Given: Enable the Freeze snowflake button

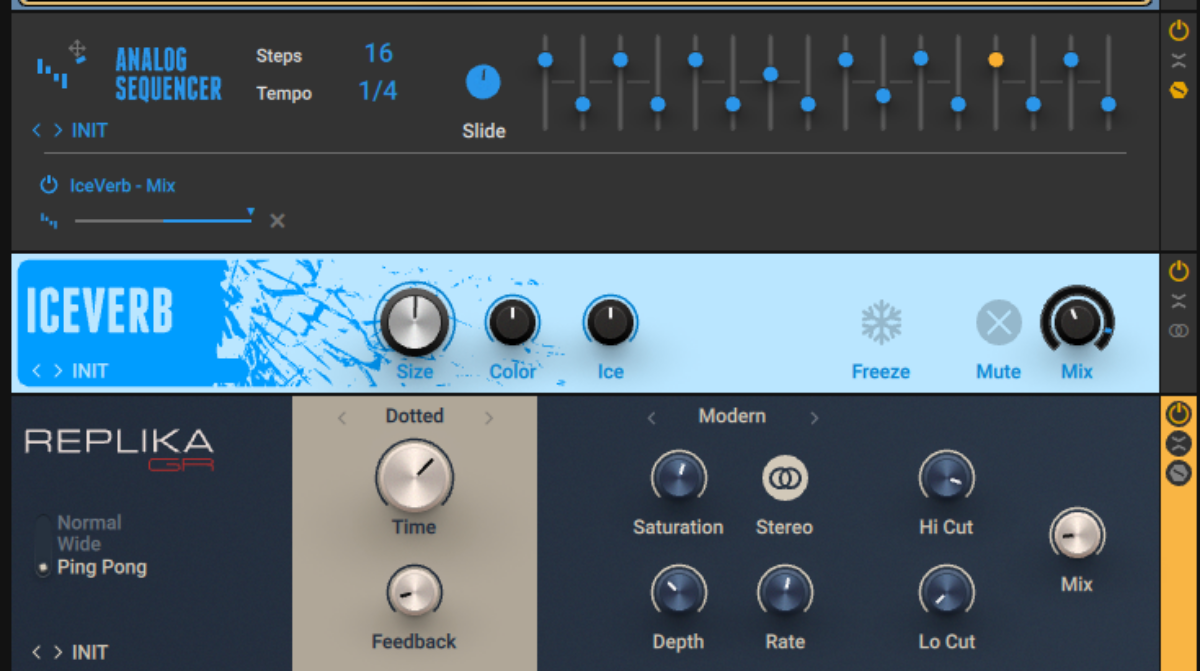Looking at the screenshot, I should pos(881,323).
